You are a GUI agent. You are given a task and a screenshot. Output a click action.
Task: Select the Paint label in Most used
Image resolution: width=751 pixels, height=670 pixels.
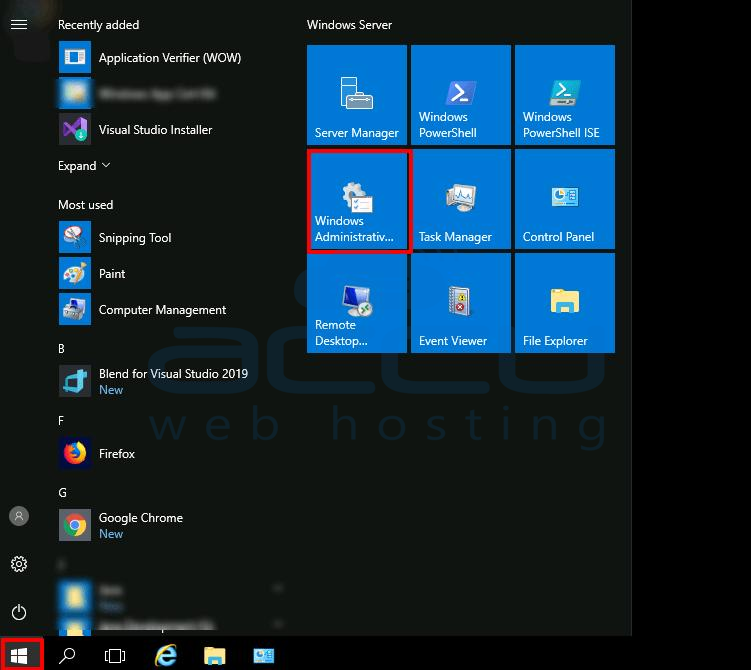tap(112, 273)
